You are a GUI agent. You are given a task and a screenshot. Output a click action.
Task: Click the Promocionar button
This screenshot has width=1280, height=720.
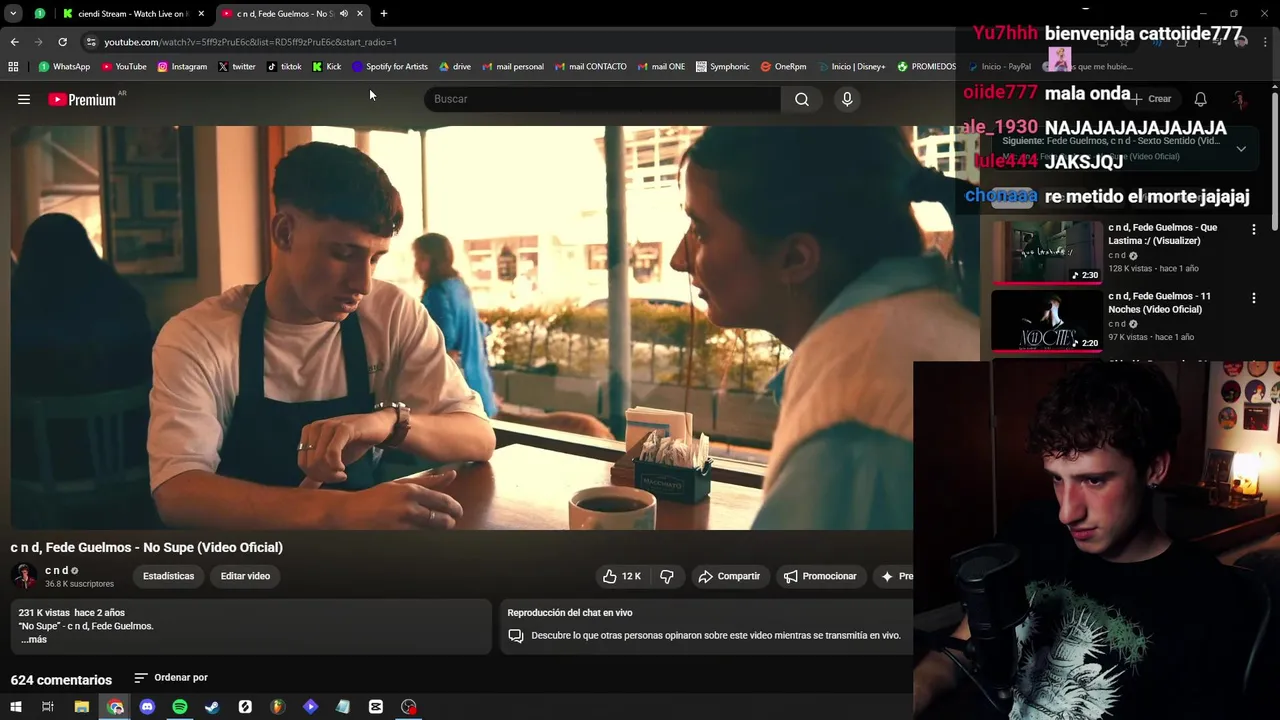[820, 576]
